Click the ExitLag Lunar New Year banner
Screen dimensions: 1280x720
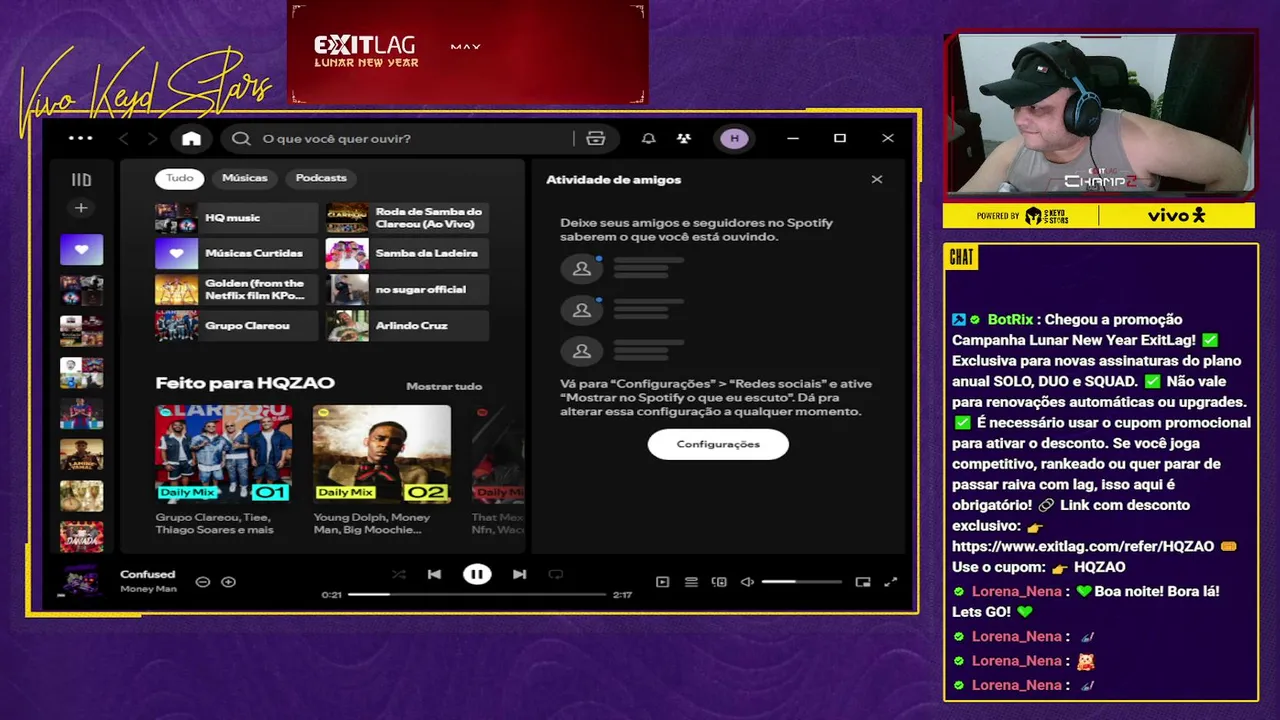click(x=468, y=52)
